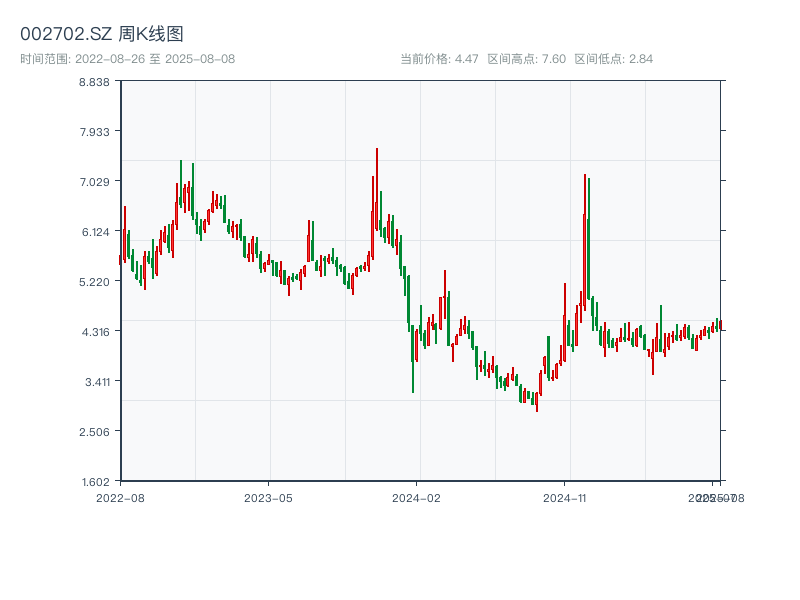This screenshot has height=600, width=800.
Task: Click the 区间低点 2.84 label
Action: [x=614, y=59]
